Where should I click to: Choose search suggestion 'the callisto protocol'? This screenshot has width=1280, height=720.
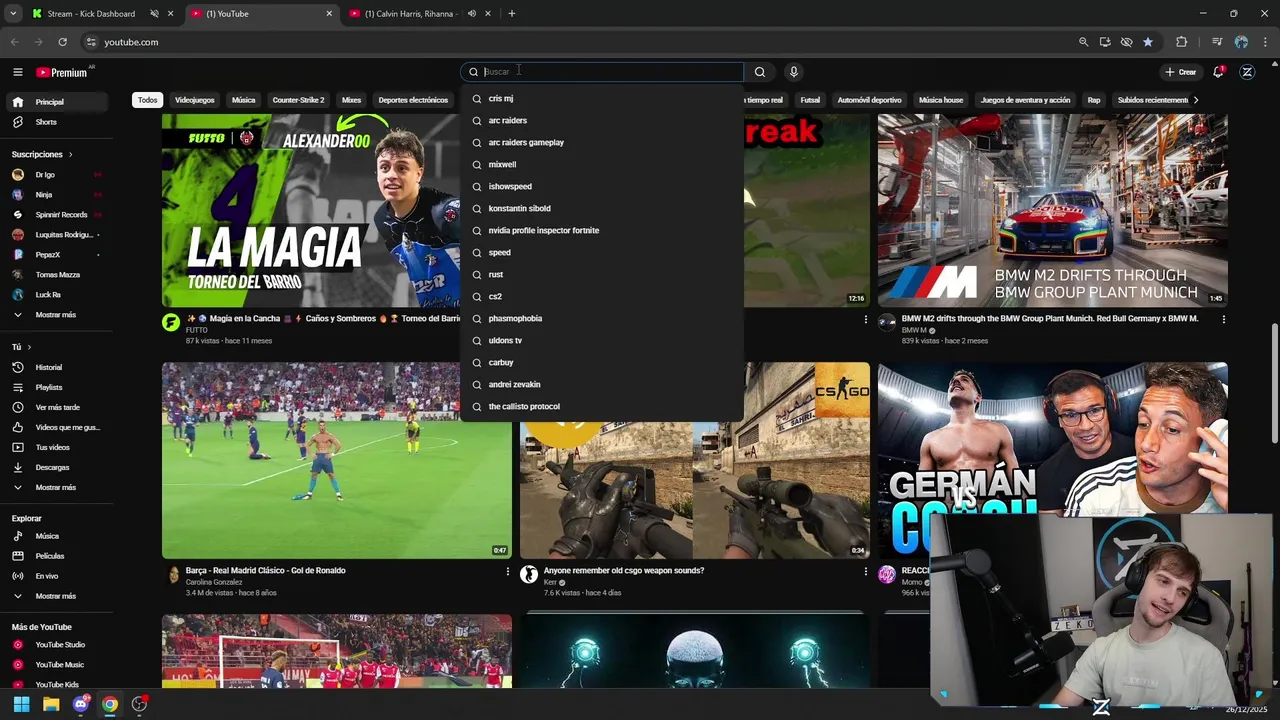pyautogui.click(x=602, y=407)
